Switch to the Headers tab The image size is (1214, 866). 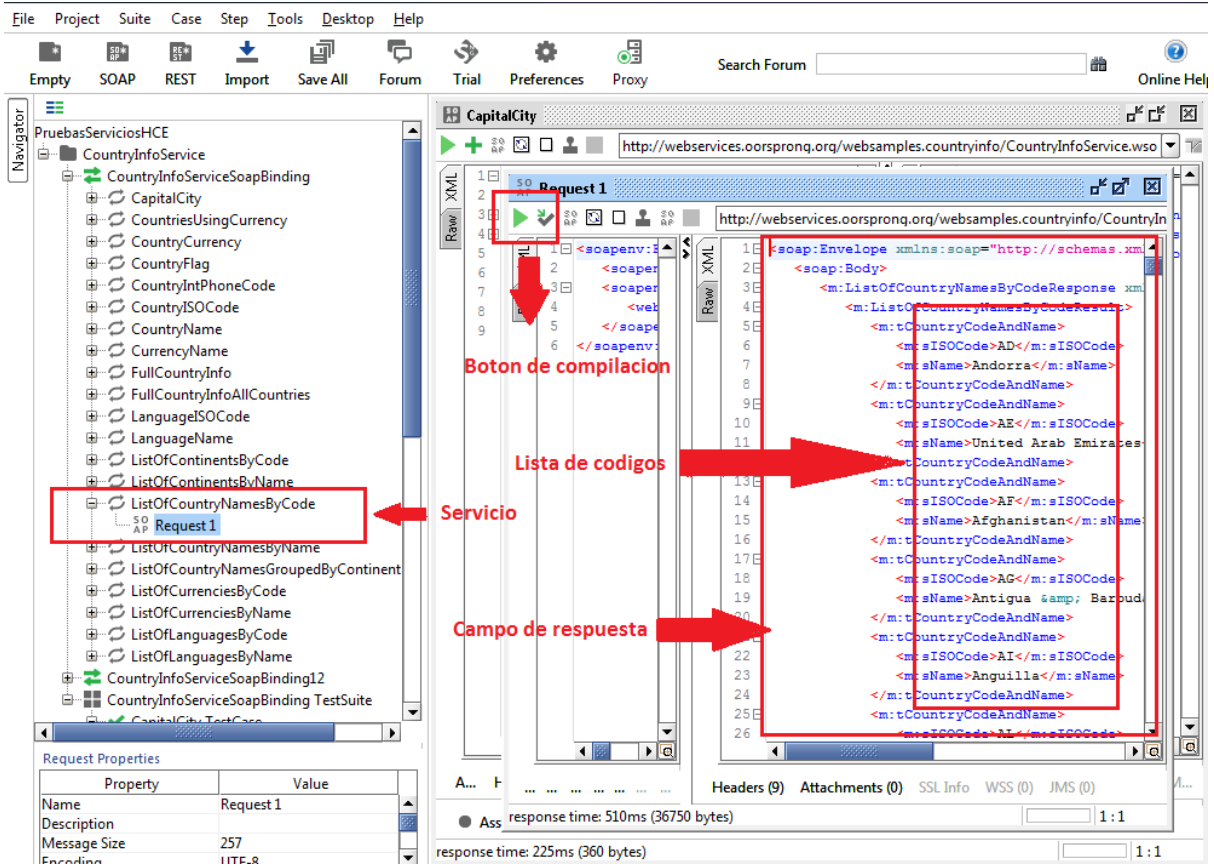[x=746, y=787]
